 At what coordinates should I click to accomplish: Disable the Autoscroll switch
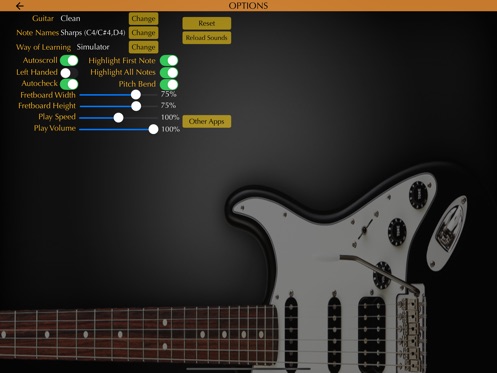(x=69, y=61)
